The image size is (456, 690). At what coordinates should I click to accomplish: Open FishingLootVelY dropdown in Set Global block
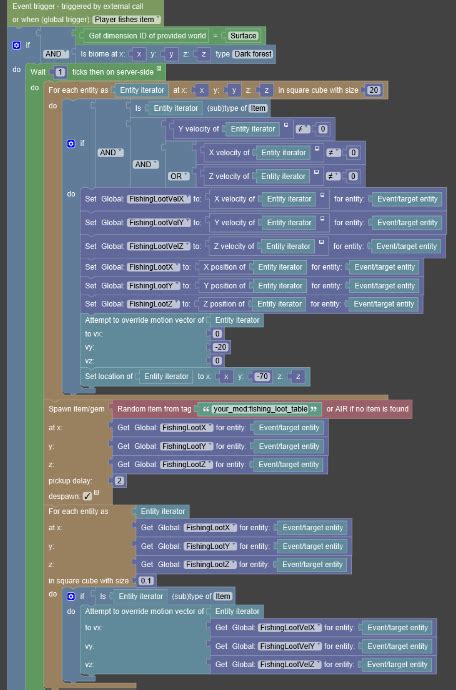pos(159,223)
